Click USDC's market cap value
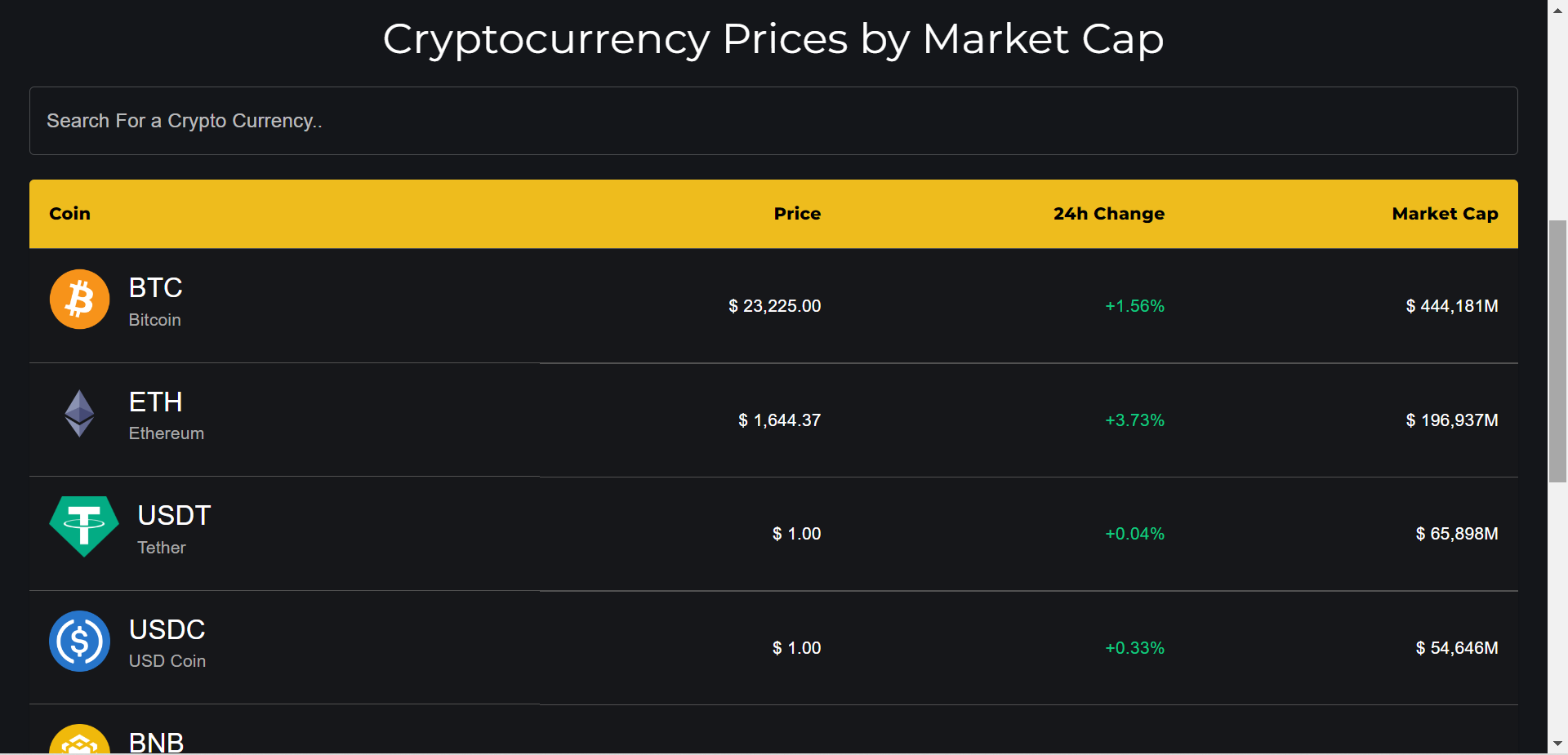 [x=1457, y=647]
